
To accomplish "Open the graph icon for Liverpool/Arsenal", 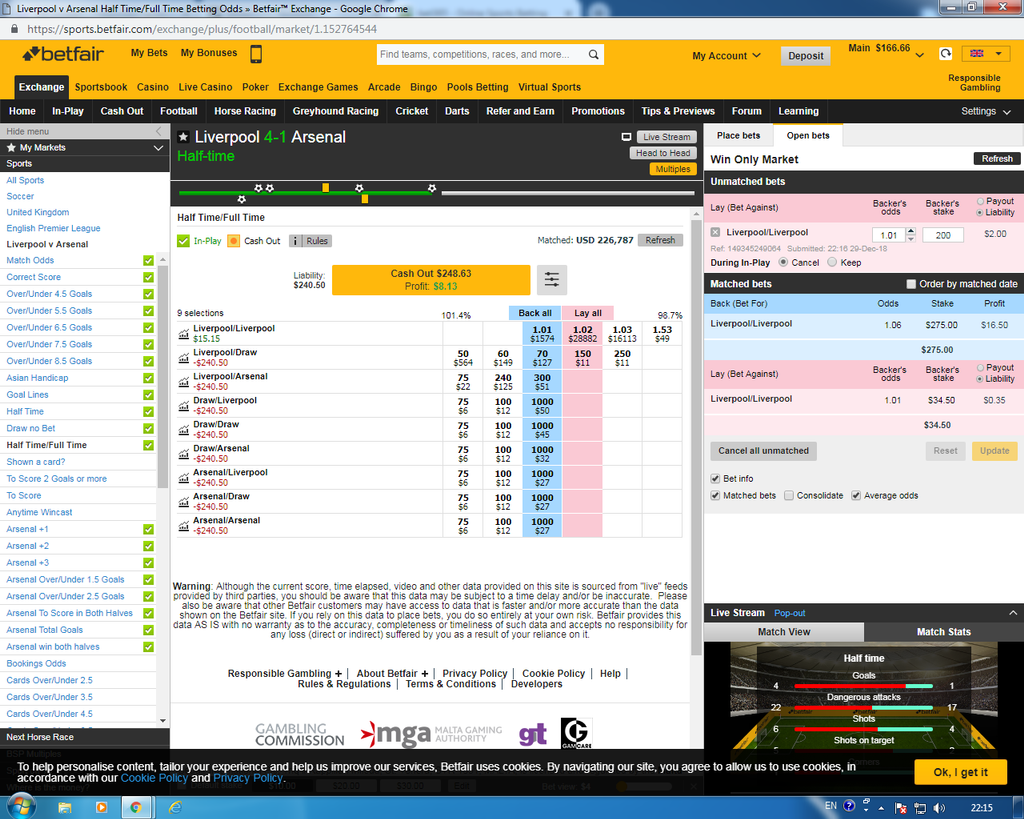I will pyautogui.click(x=184, y=382).
